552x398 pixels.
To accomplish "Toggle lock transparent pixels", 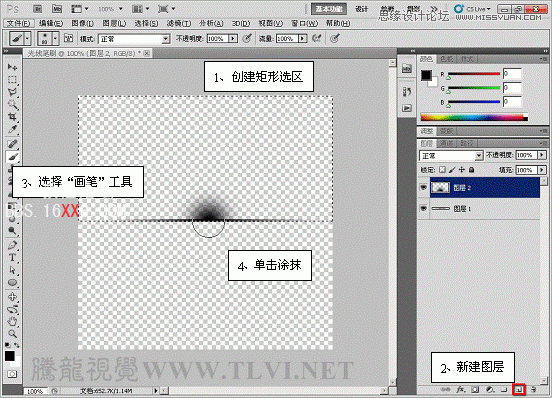I will [x=442, y=170].
